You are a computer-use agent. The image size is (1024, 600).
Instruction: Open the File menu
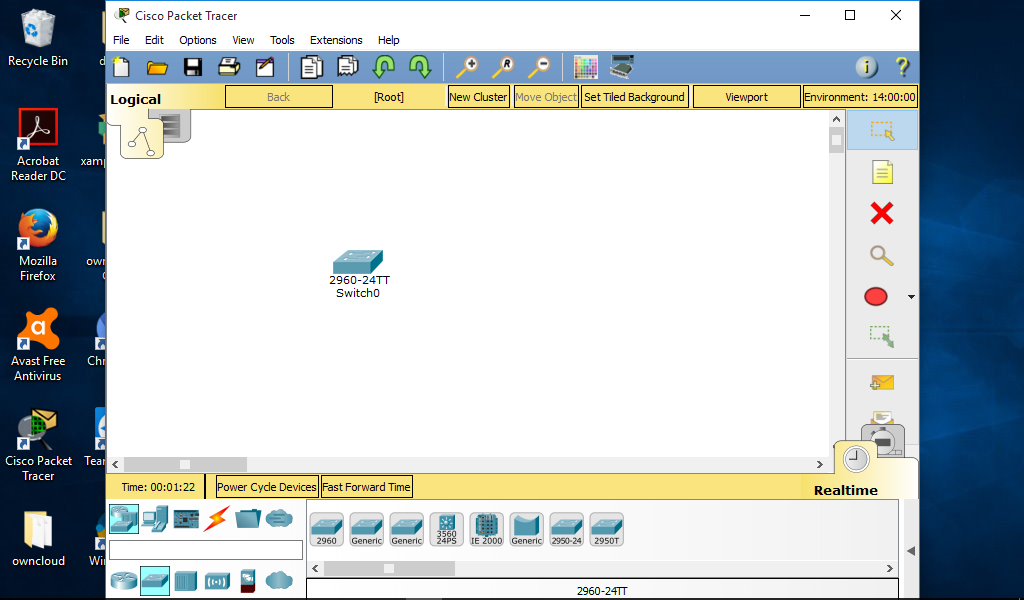coord(121,40)
